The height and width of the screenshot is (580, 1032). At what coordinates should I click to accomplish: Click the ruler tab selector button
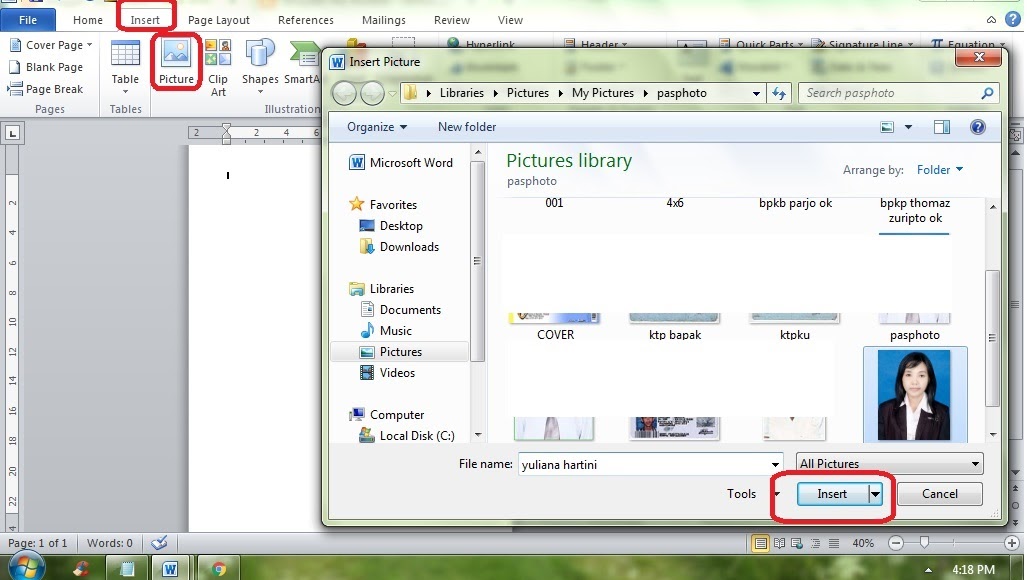13,134
